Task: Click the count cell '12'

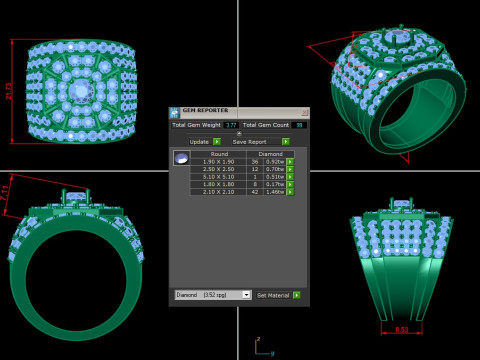Action: (255, 169)
